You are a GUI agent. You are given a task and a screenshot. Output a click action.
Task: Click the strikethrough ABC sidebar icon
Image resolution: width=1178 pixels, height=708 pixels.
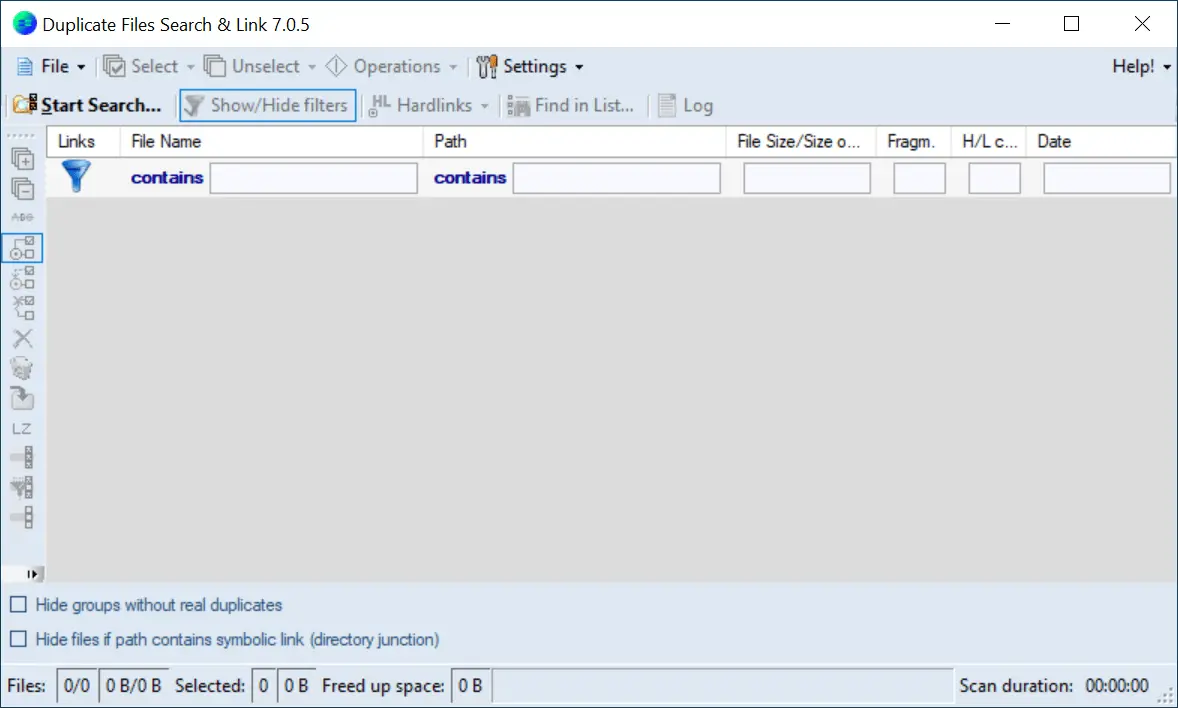(23, 217)
